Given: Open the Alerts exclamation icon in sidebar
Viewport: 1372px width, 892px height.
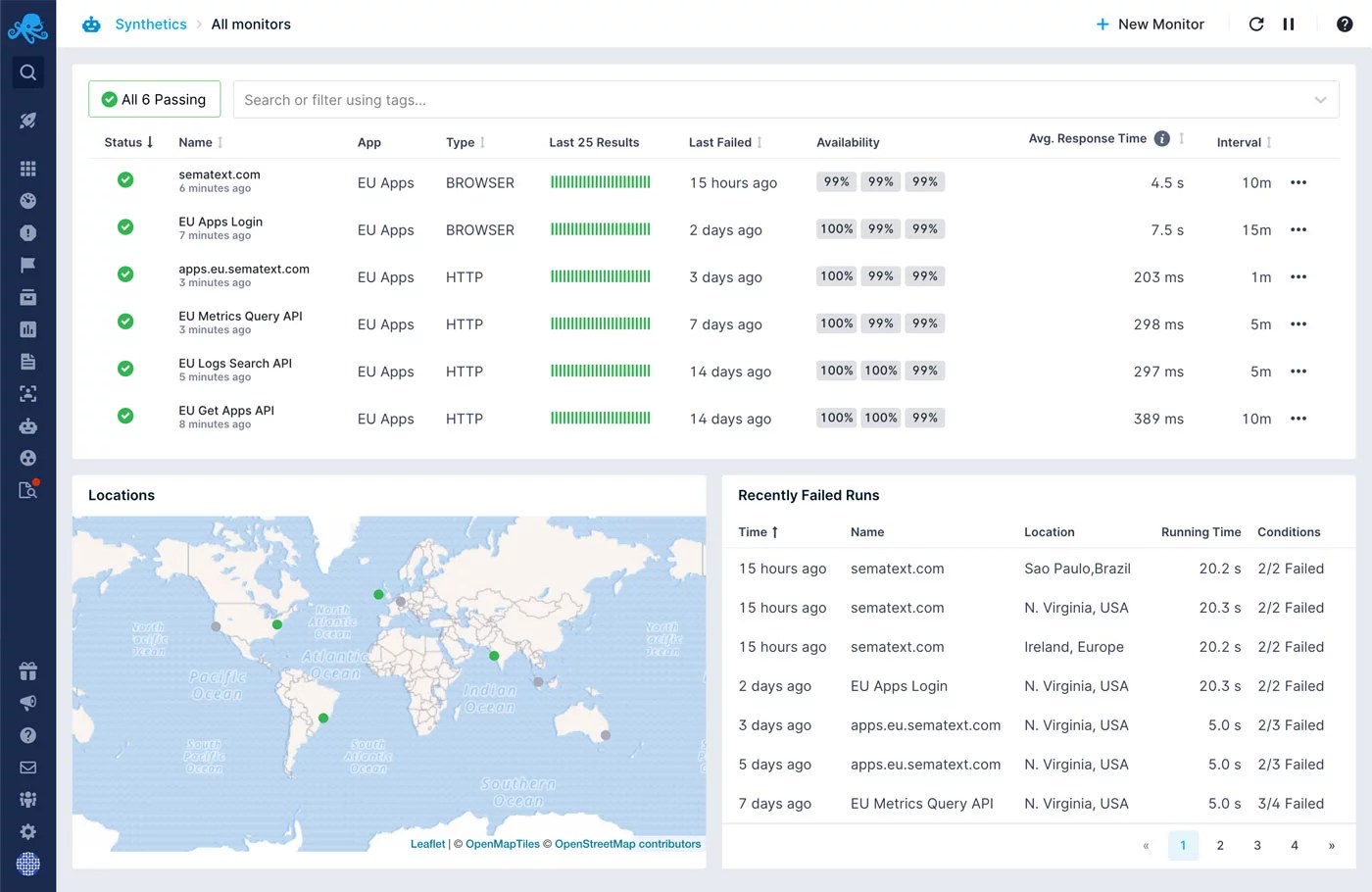Looking at the screenshot, I should pyautogui.click(x=28, y=233).
